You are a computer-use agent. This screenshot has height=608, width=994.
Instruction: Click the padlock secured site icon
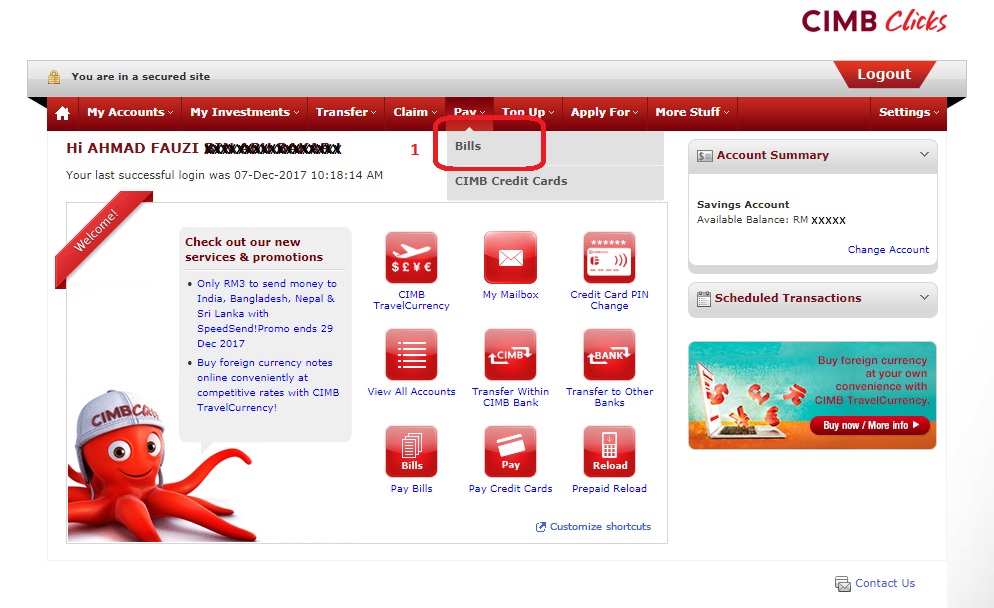(x=55, y=77)
